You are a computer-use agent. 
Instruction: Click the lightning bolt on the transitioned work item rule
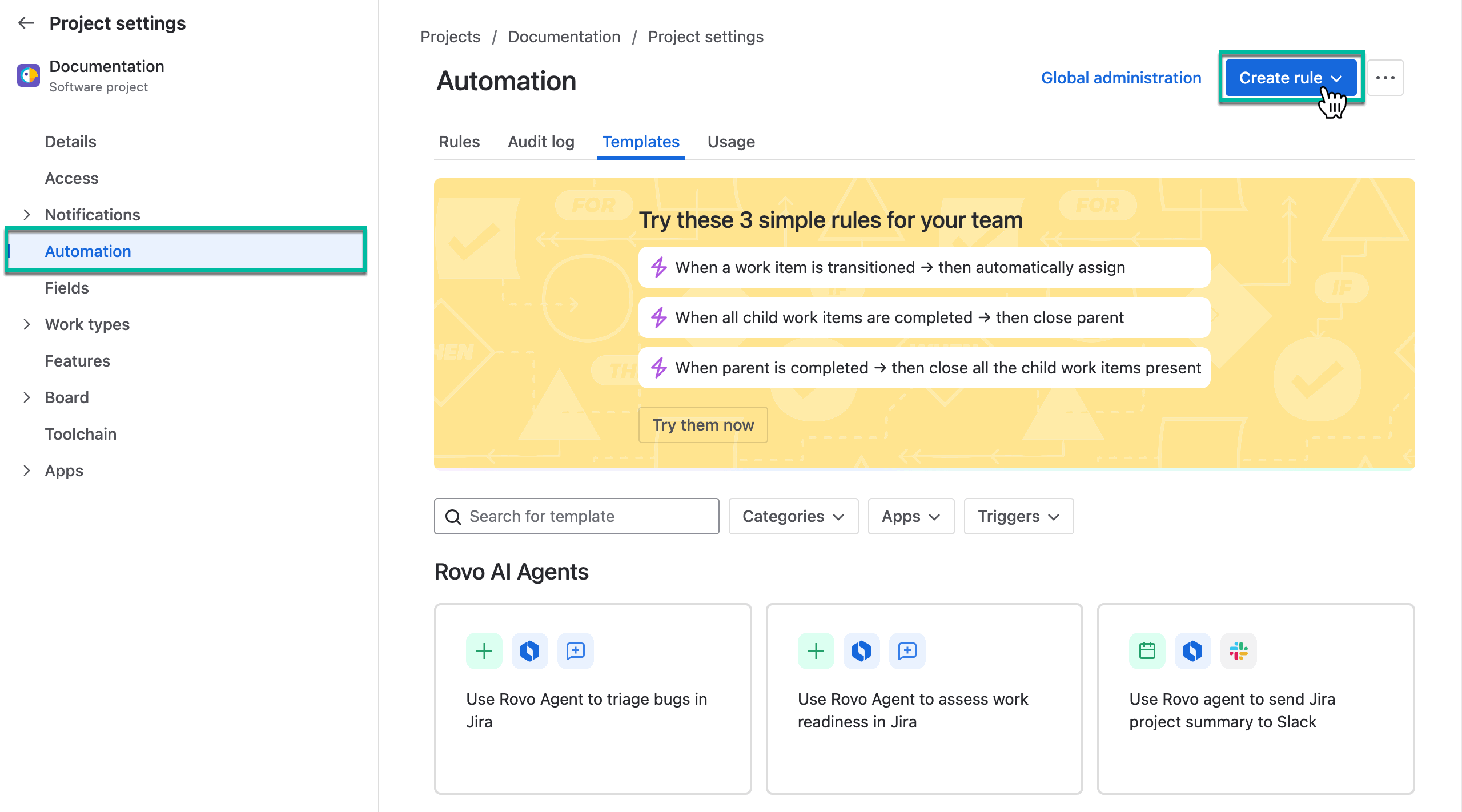(x=660, y=267)
